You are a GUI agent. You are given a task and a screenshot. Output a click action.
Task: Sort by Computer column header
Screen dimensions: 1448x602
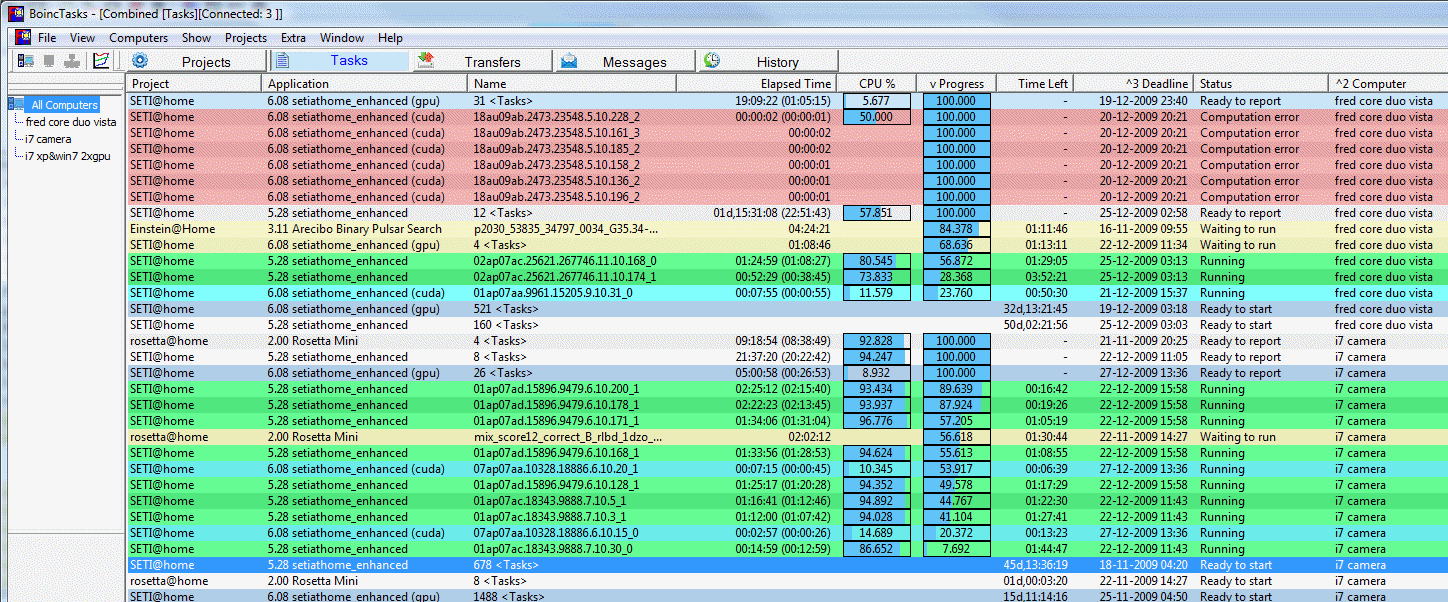point(1388,84)
